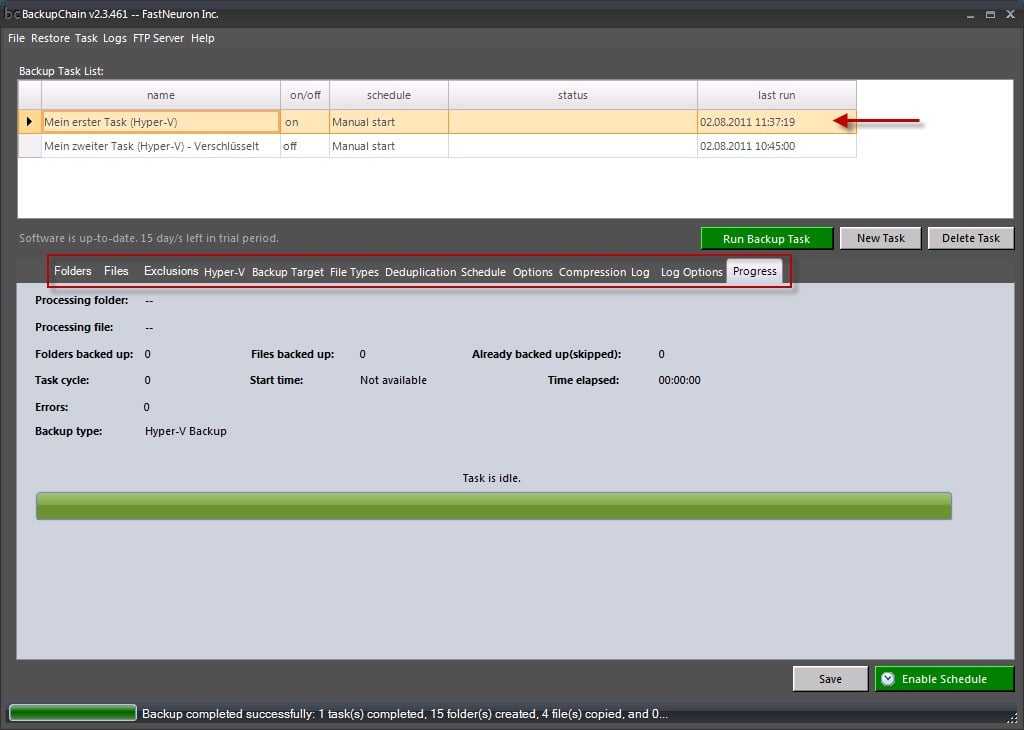This screenshot has width=1024, height=730.
Task: Click last run value 02.08.2011 11:37:19
Action: coord(776,122)
